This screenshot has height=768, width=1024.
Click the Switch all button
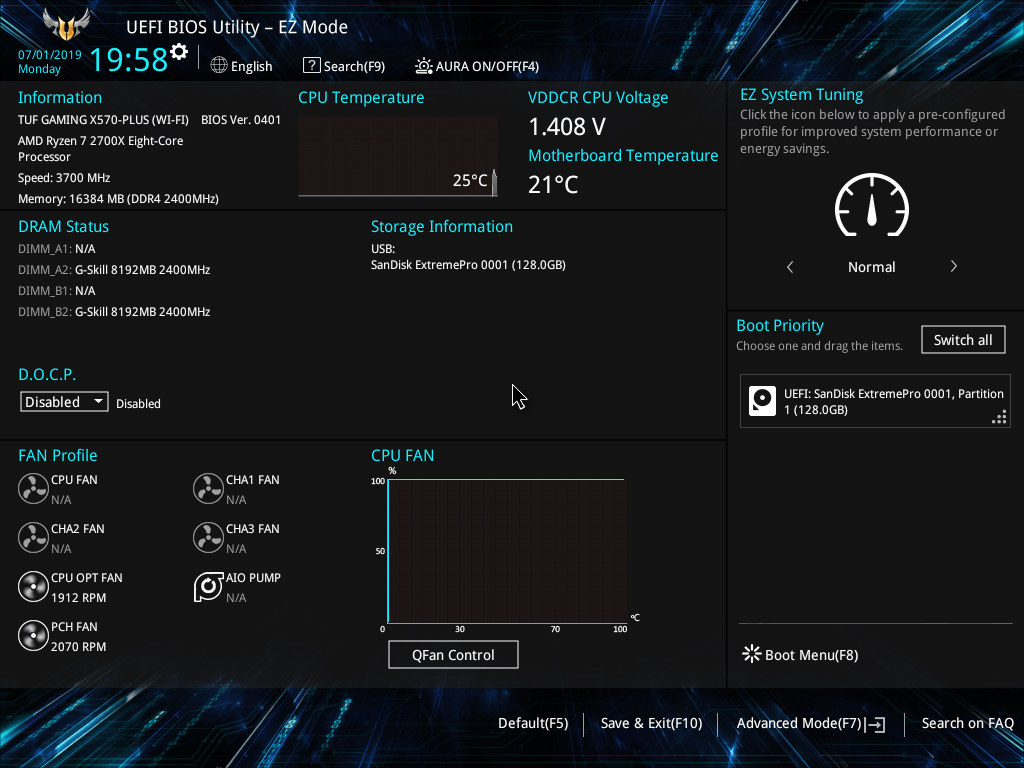(963, 340)
